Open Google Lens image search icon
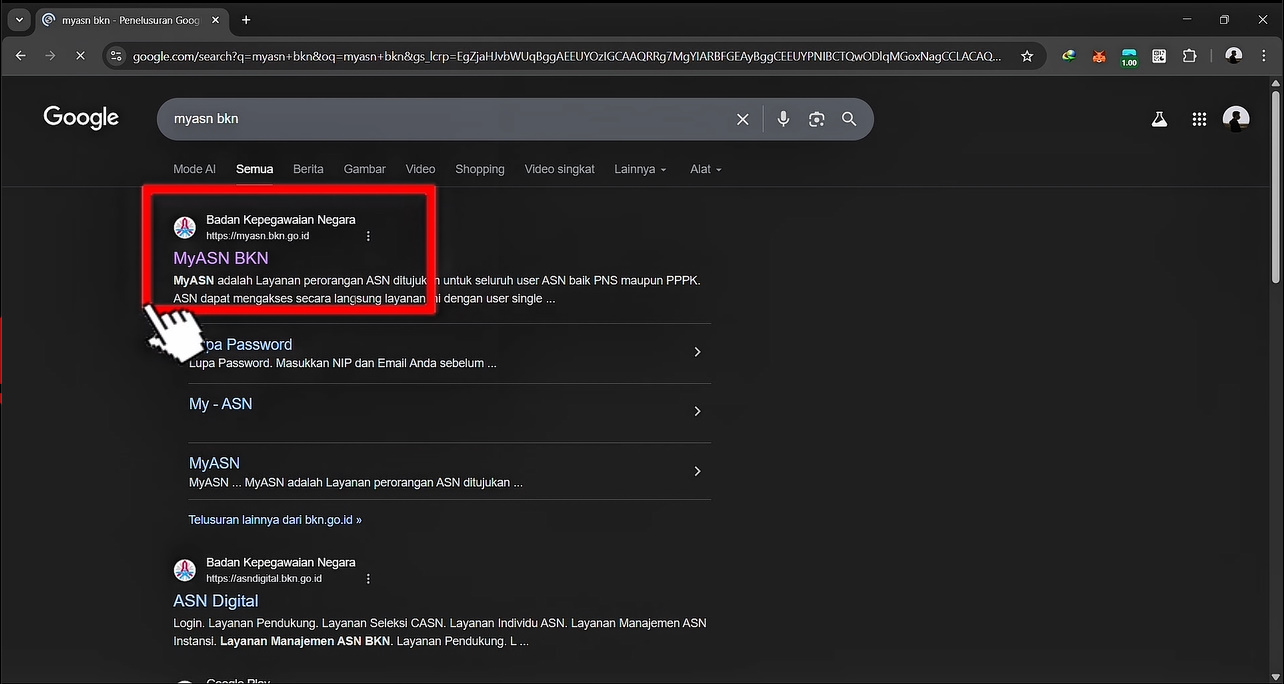This screenshot has width=1284, height=684. pyautogui.click(x=816, y=119)
